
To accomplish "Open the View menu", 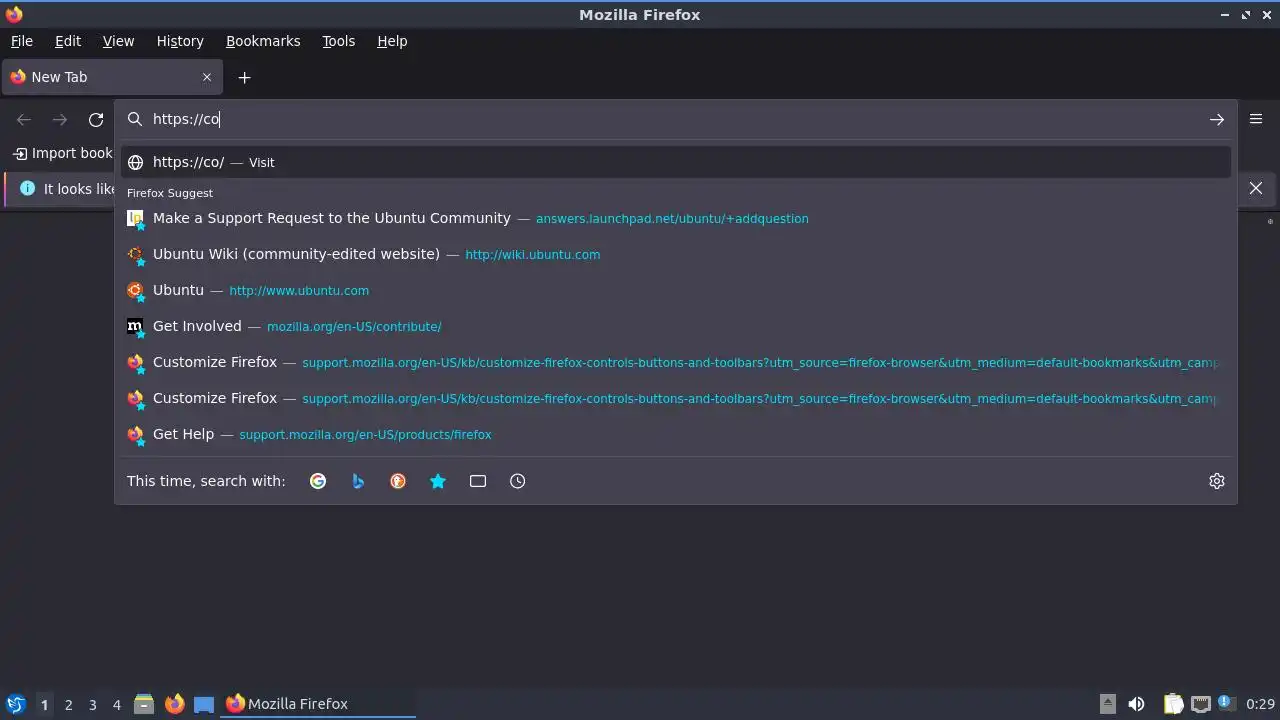I will [x=118, y=41].
